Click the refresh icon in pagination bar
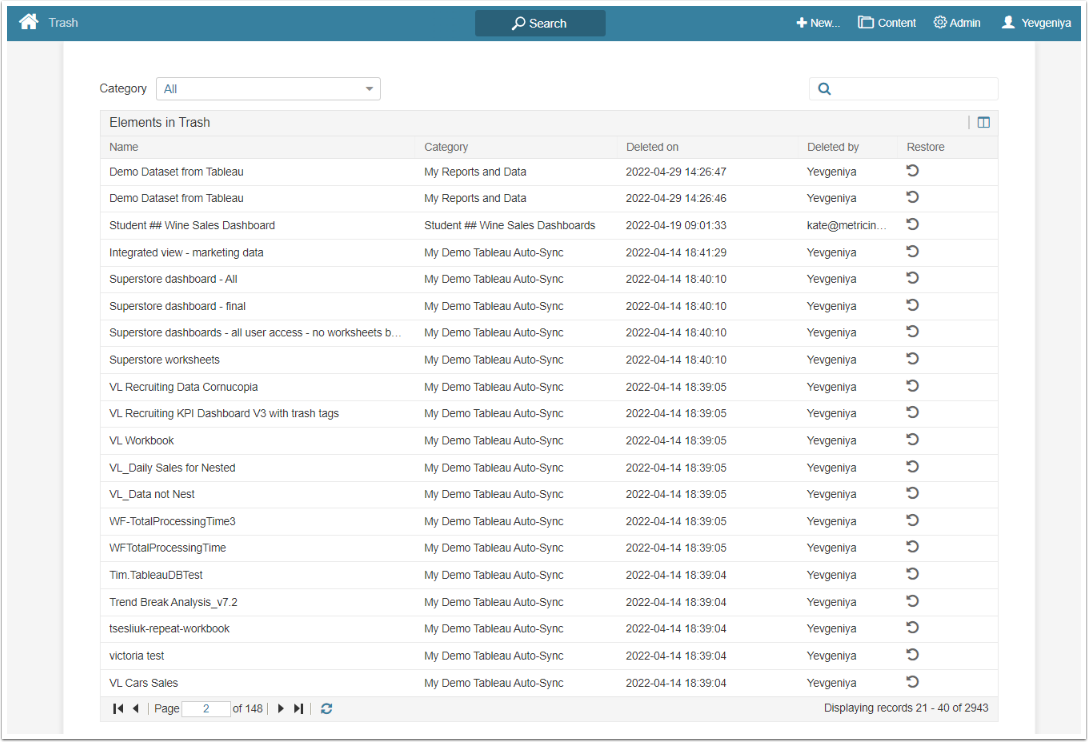This screenshot has height=742, width=1088. coord(326,708)
